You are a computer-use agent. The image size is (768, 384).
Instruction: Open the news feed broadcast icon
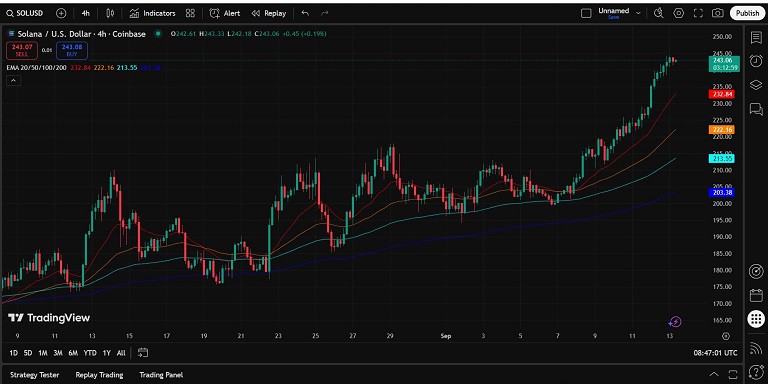[756, 348]
